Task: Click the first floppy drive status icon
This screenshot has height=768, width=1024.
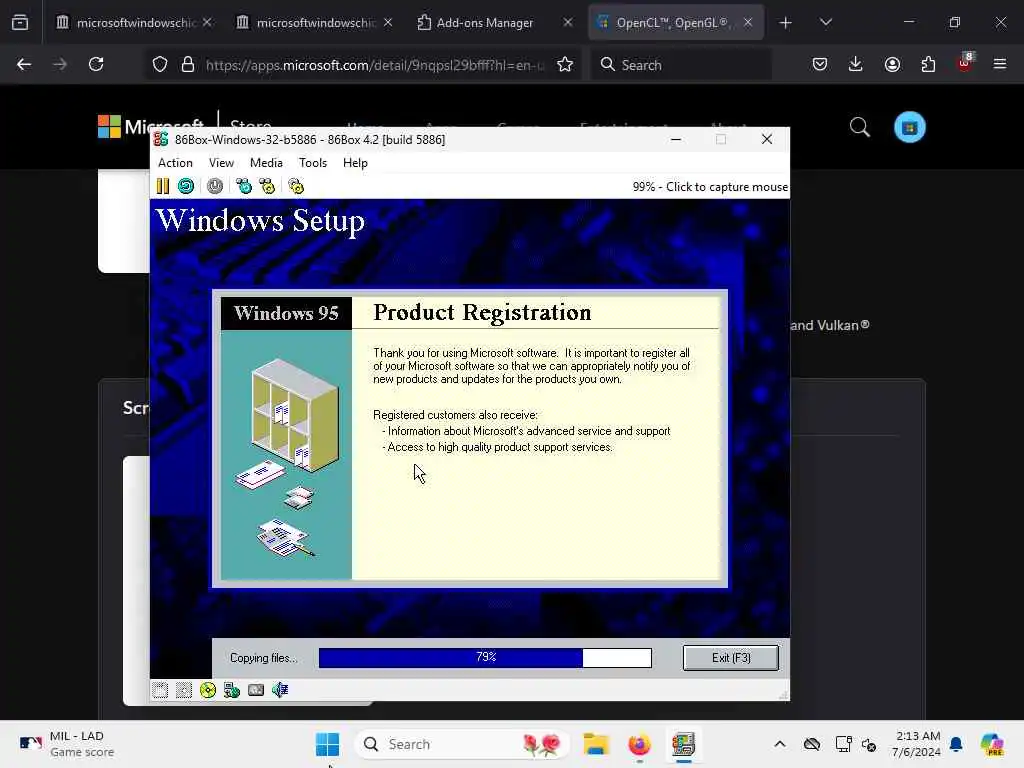Action: tap(160, 690)
